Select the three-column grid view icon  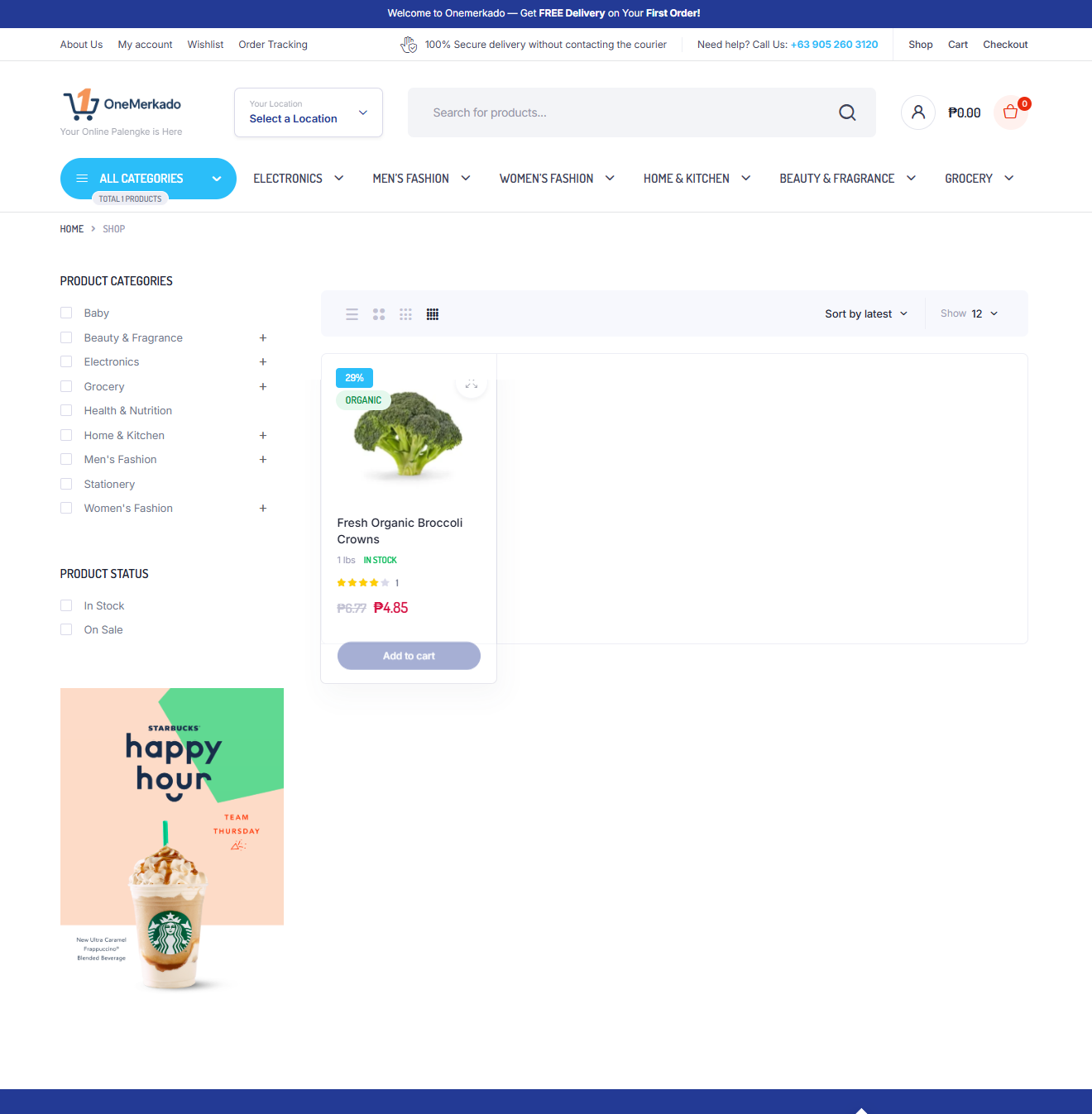click(x=405, y=314)
